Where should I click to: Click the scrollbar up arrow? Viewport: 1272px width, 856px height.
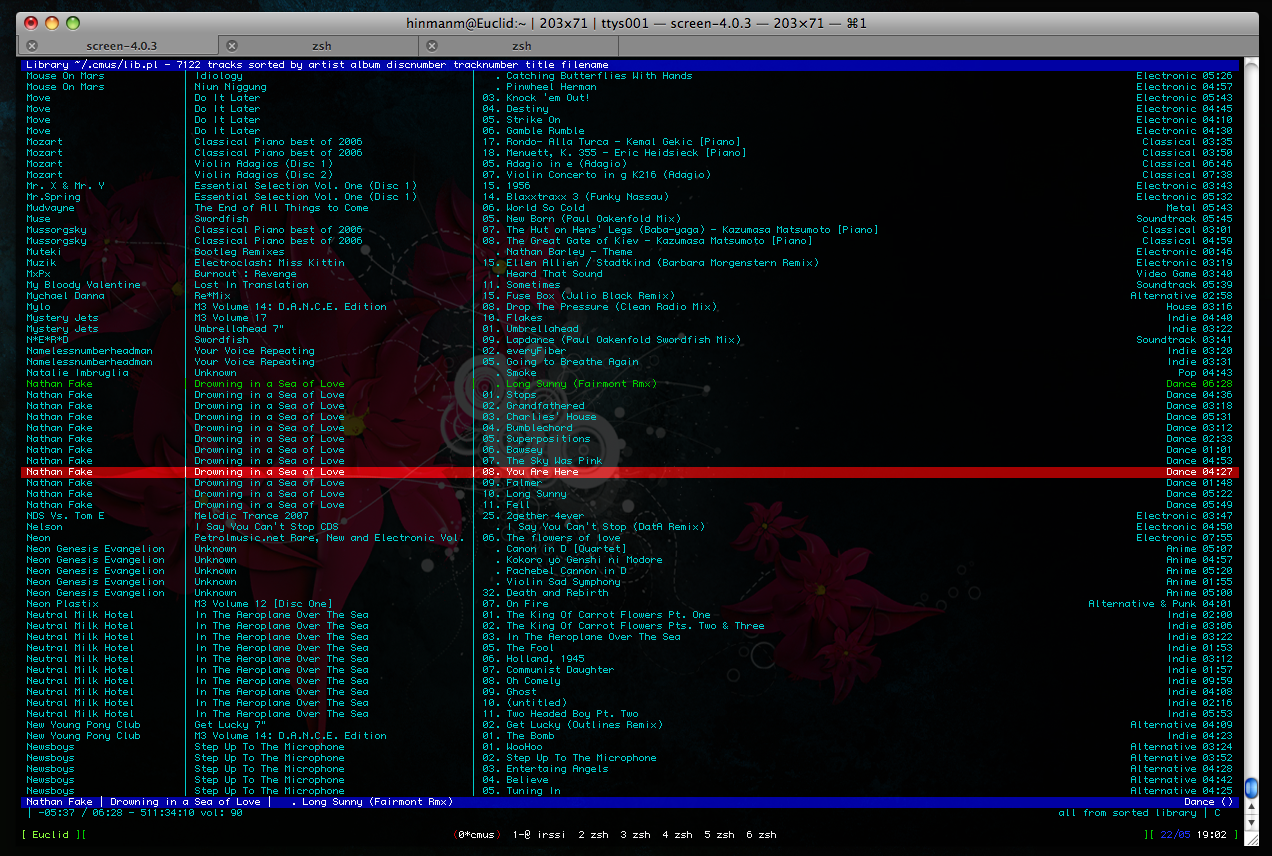1250,808
